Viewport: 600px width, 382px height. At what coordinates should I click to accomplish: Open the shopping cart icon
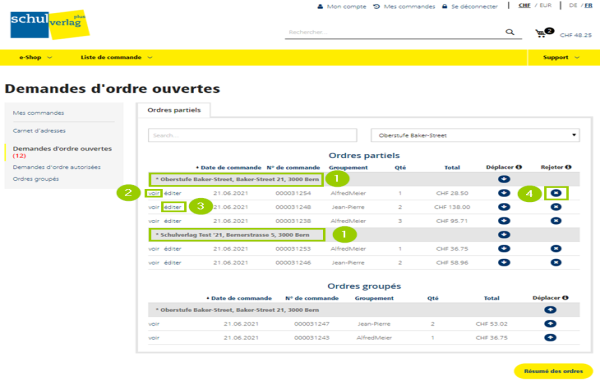(541, 34)
